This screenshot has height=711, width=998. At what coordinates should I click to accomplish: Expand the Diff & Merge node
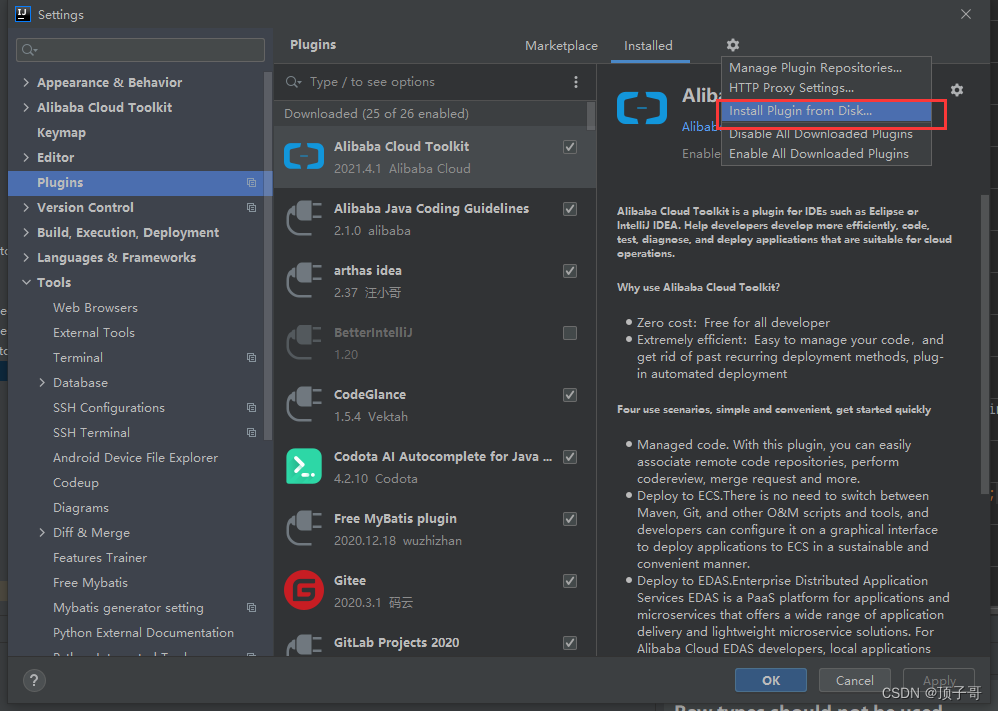pos(42,533)
